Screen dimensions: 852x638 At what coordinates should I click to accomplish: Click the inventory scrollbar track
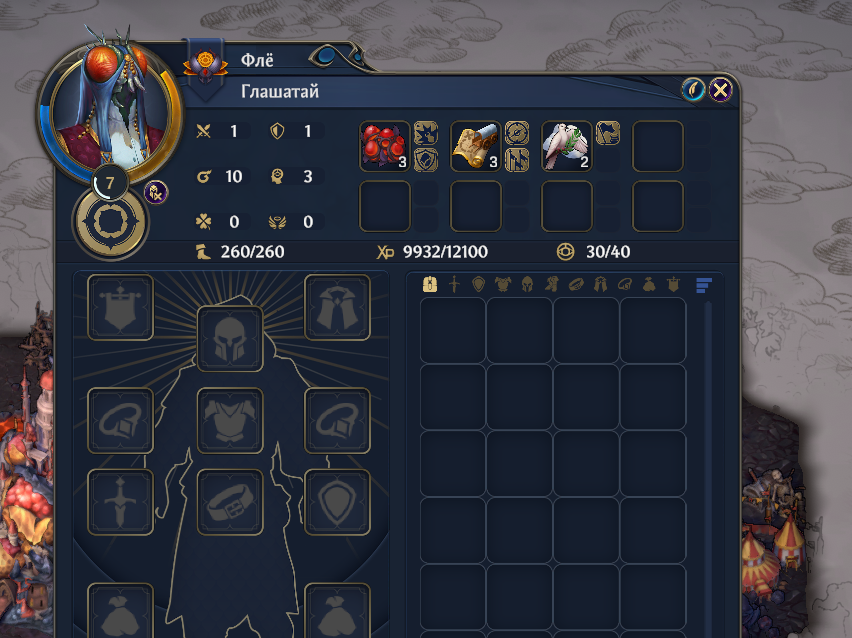[x=708, y=467]
